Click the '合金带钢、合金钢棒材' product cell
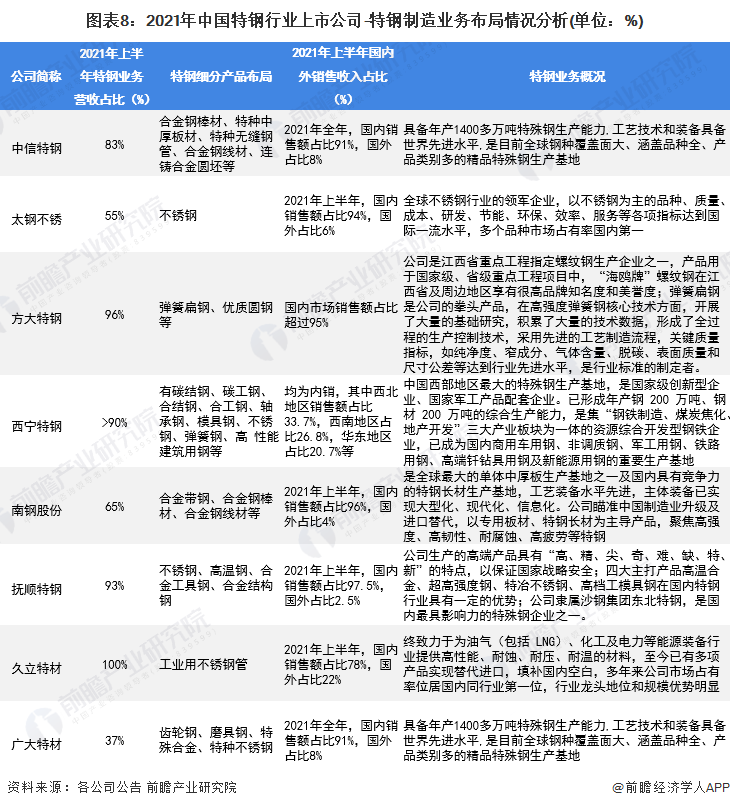Screen dimensions: 730x808 216,506
